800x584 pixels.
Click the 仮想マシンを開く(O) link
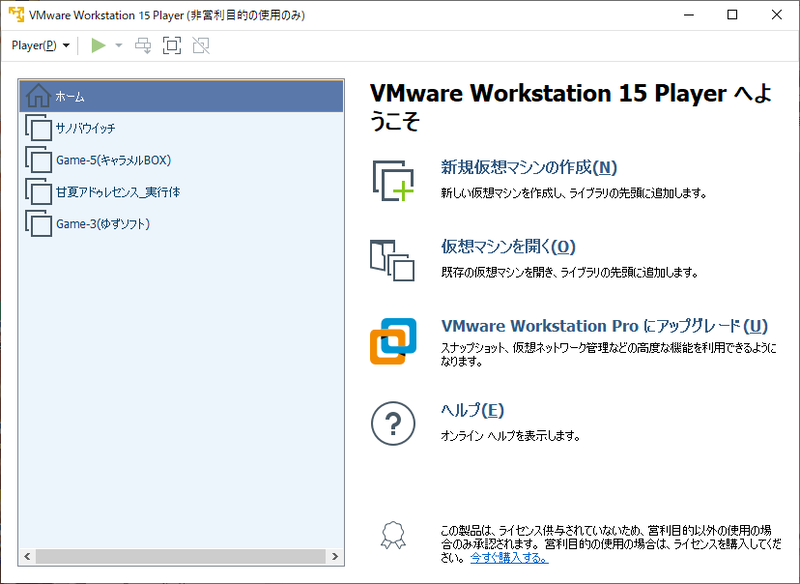pyautogui.click(x=508, y=247)
